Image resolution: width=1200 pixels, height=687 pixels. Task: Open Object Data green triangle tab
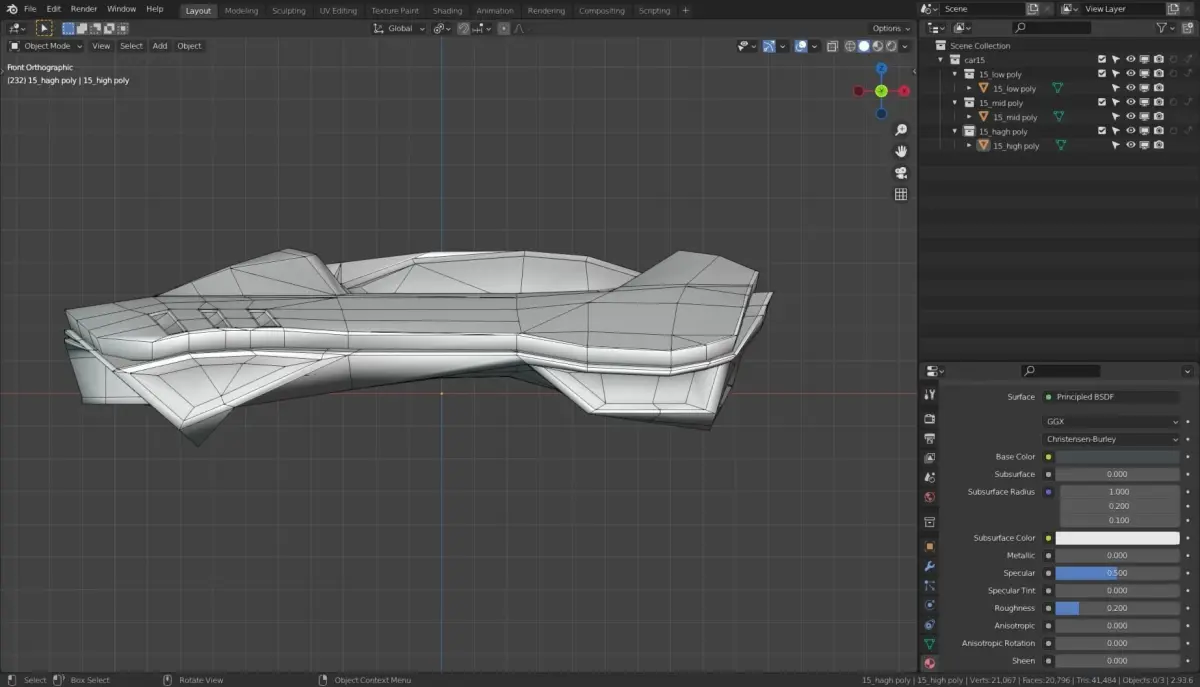pos(930,644)
